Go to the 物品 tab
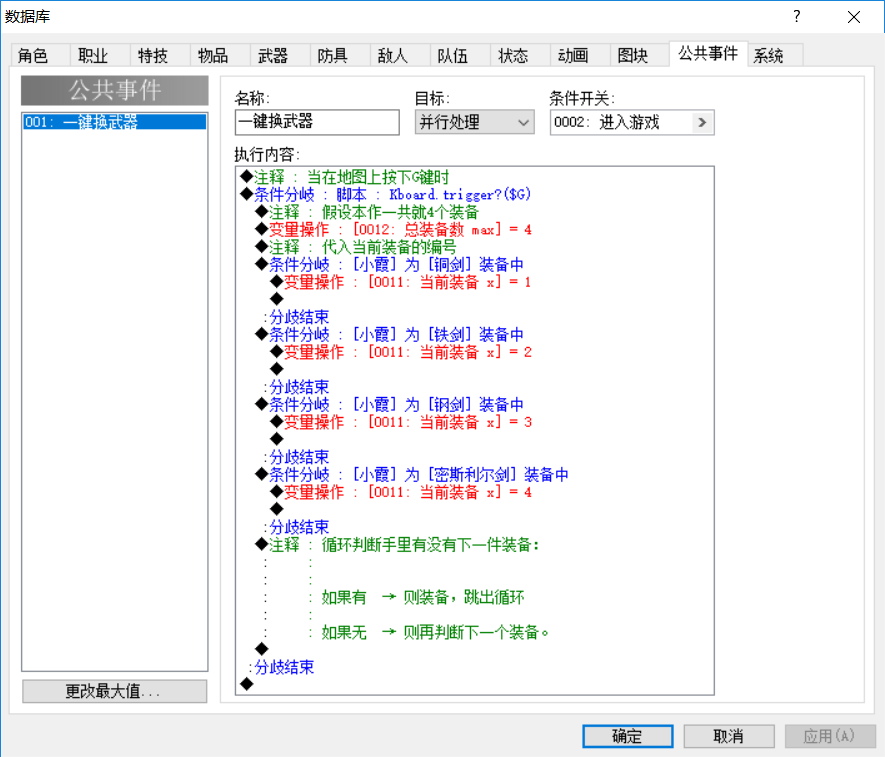885x757 pixels. pyautogui.click(x=220, y=55)
